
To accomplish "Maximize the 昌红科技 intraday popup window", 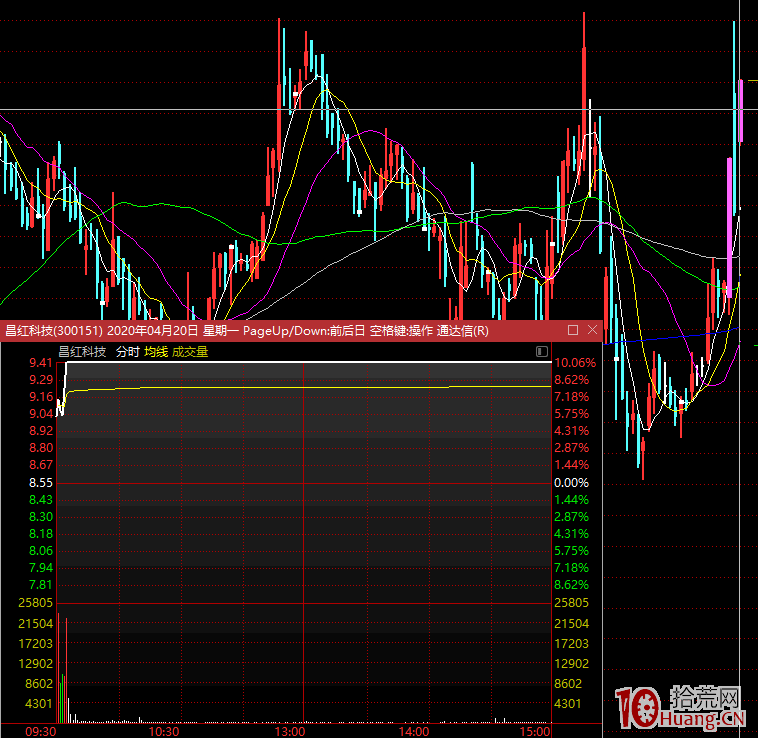I will [573, 330].
